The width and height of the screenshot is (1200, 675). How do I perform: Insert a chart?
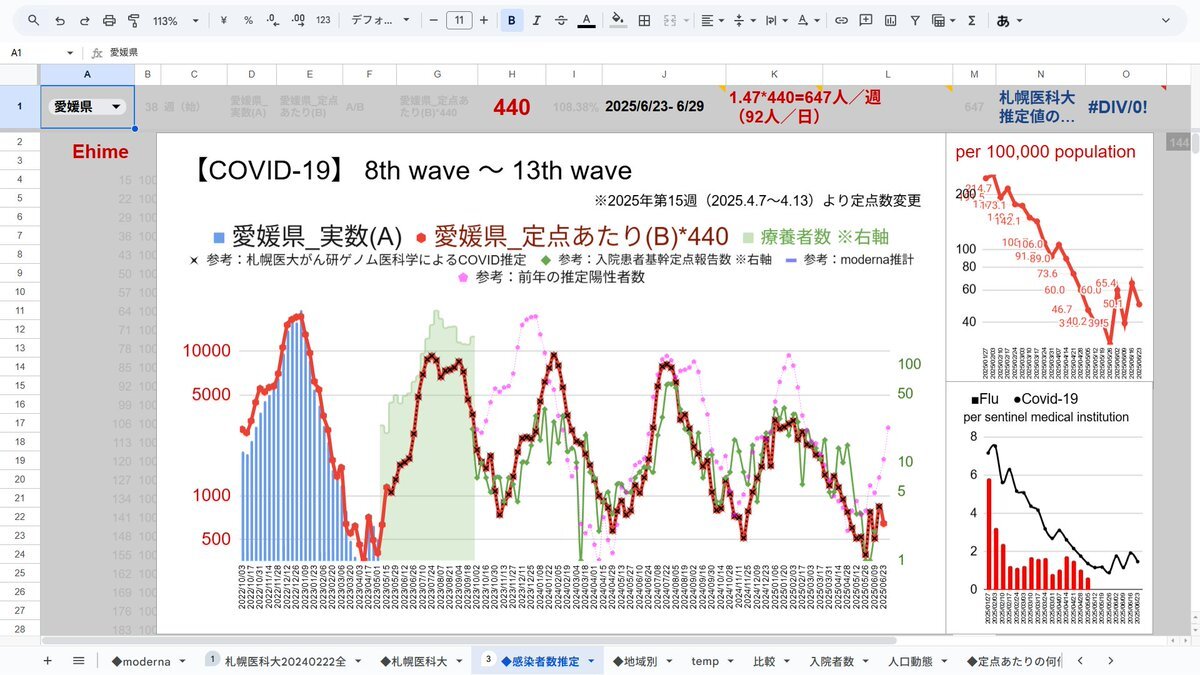(x=890, y=20)
